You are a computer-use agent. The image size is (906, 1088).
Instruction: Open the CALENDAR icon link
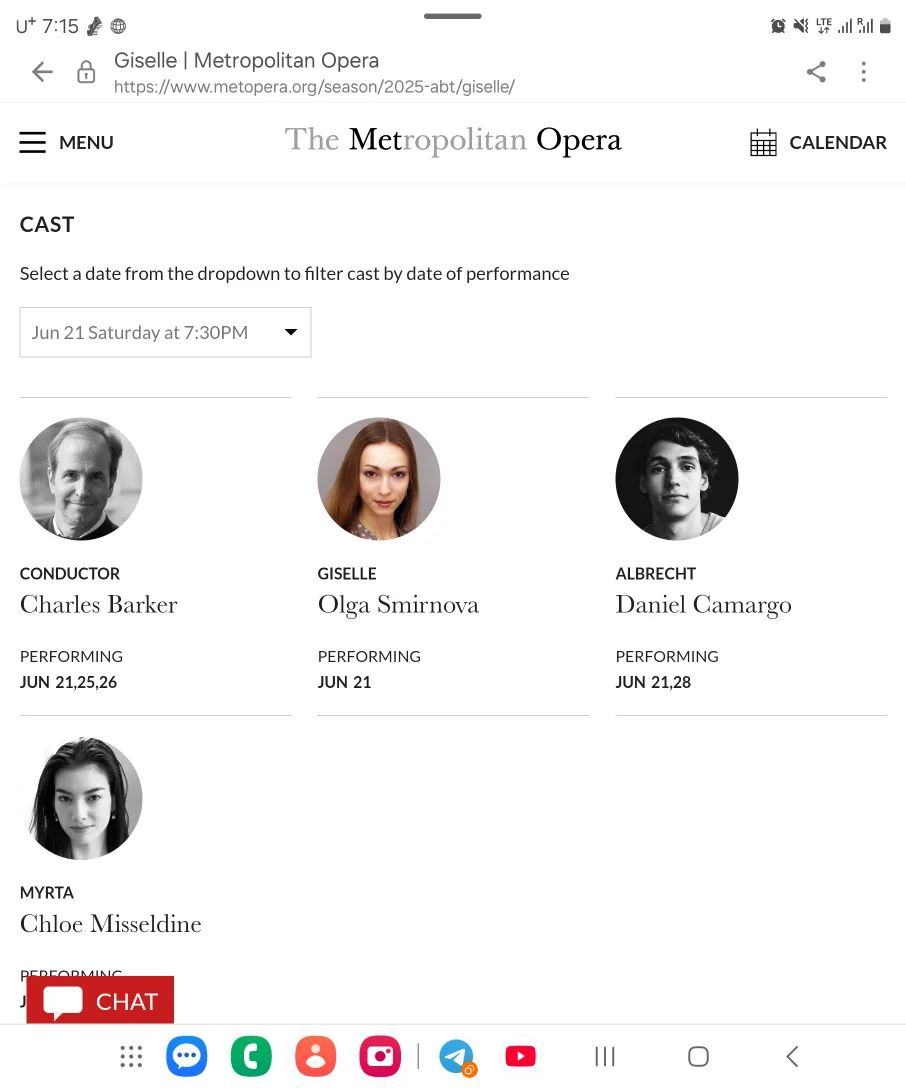[819, 142]
